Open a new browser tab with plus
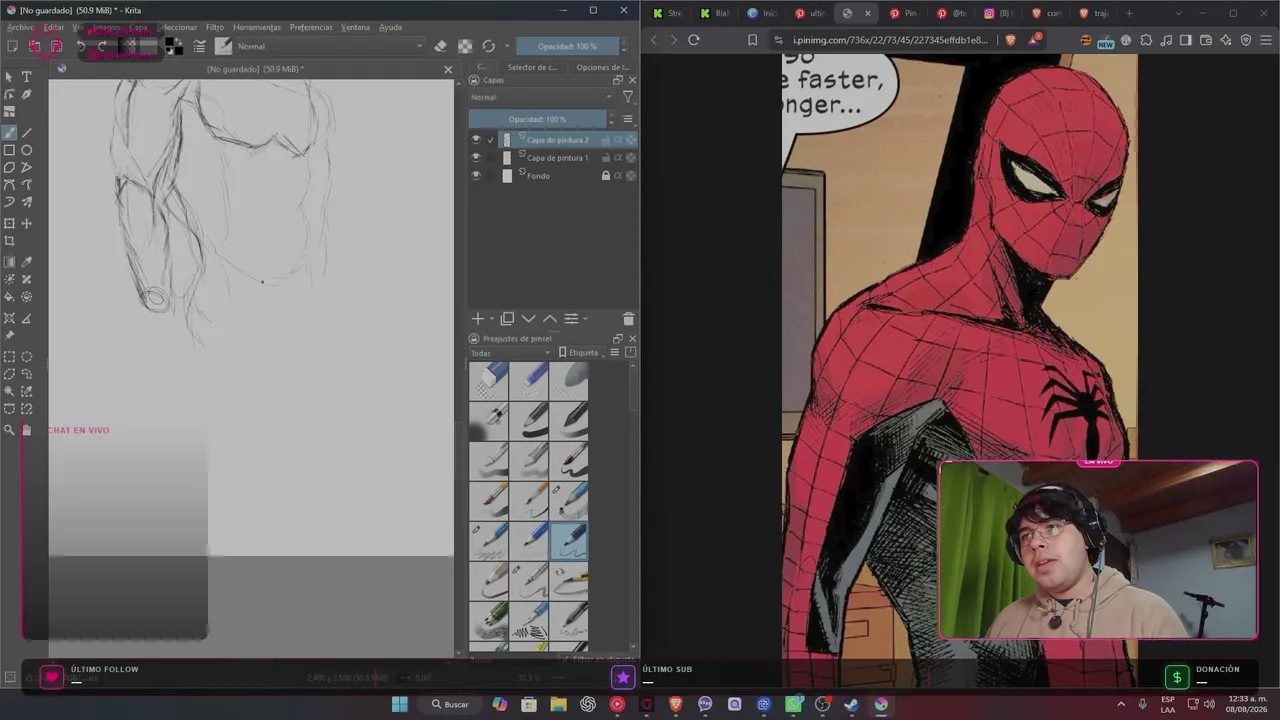1280x720 pixels. pos(1129,13)
